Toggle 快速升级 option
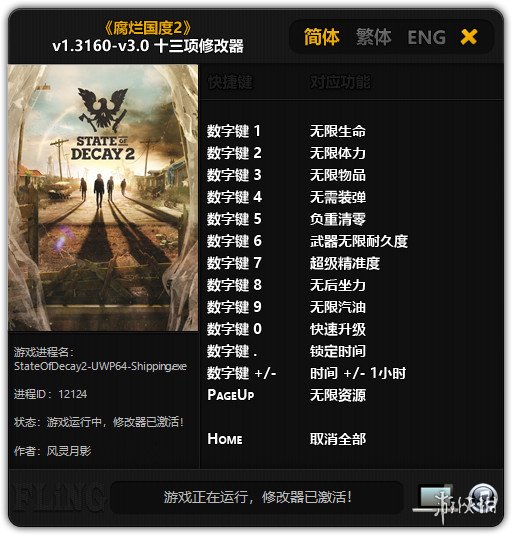Screen dimensions: 512x535 [x=338, y=329]
